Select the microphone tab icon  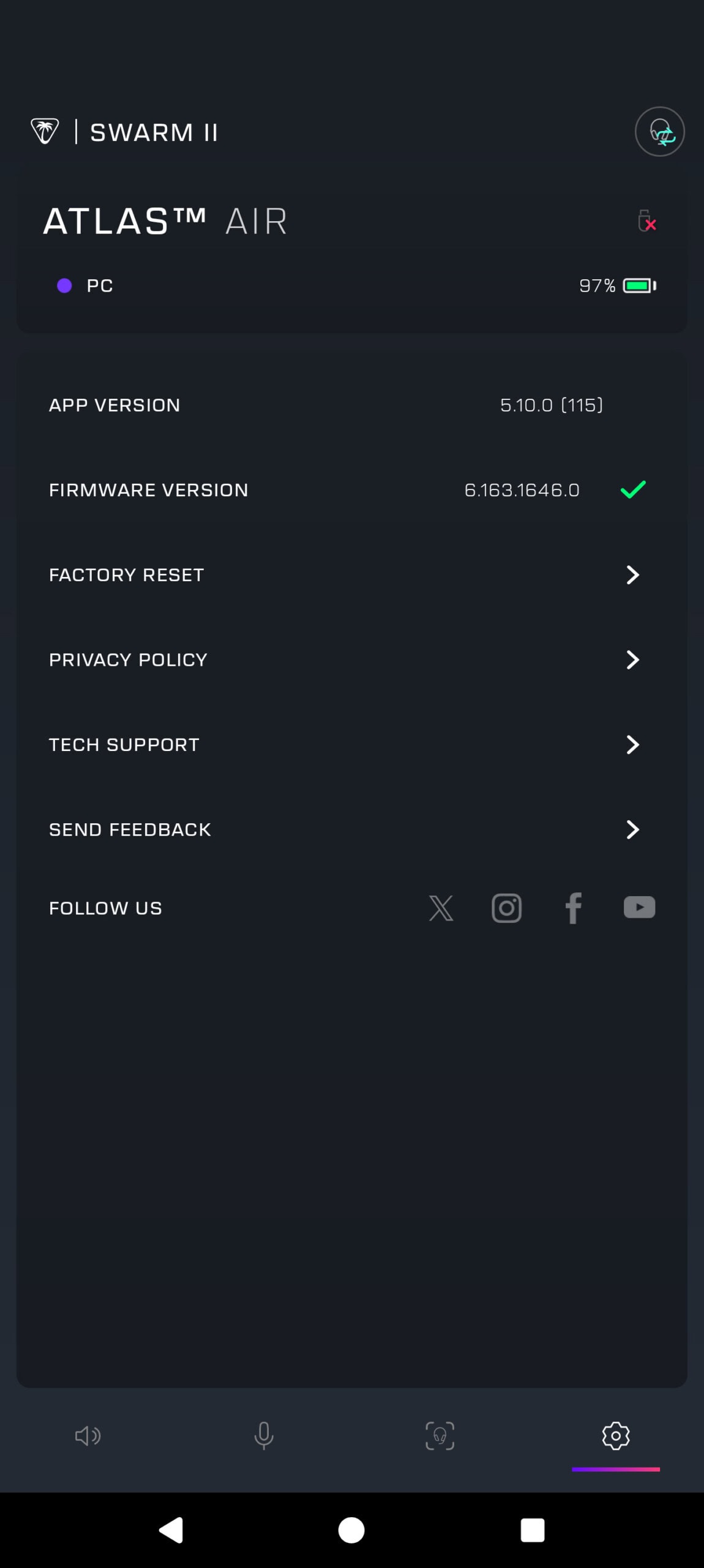pyautogui.click(x=264, y=1436)
